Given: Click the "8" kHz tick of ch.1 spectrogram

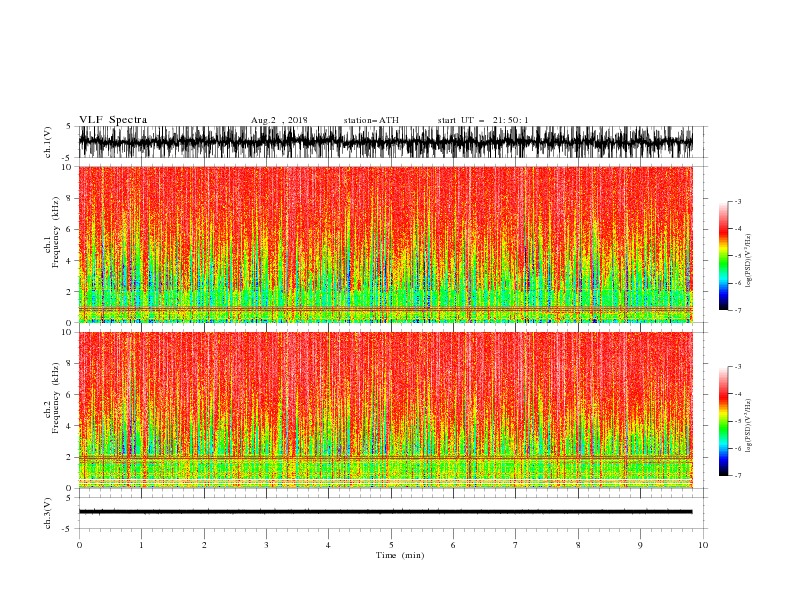Looking at the screenshot, I should tap(69, 198).
